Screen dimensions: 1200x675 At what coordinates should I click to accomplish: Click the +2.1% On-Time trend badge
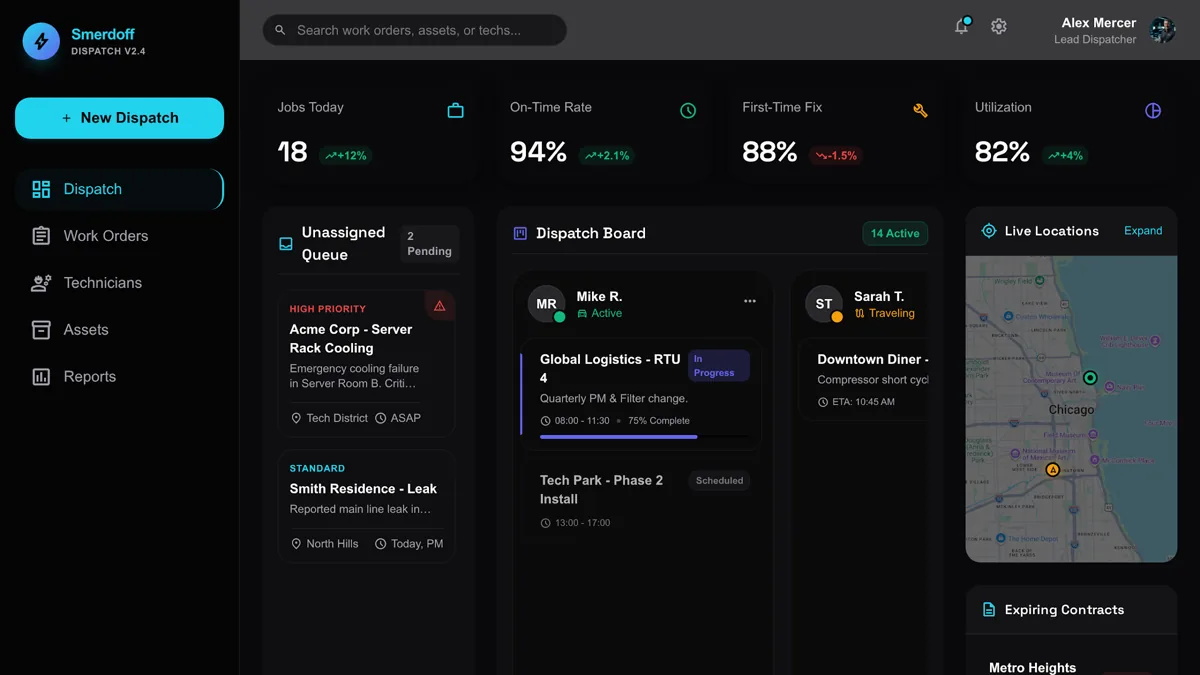[x=607, y=156]
